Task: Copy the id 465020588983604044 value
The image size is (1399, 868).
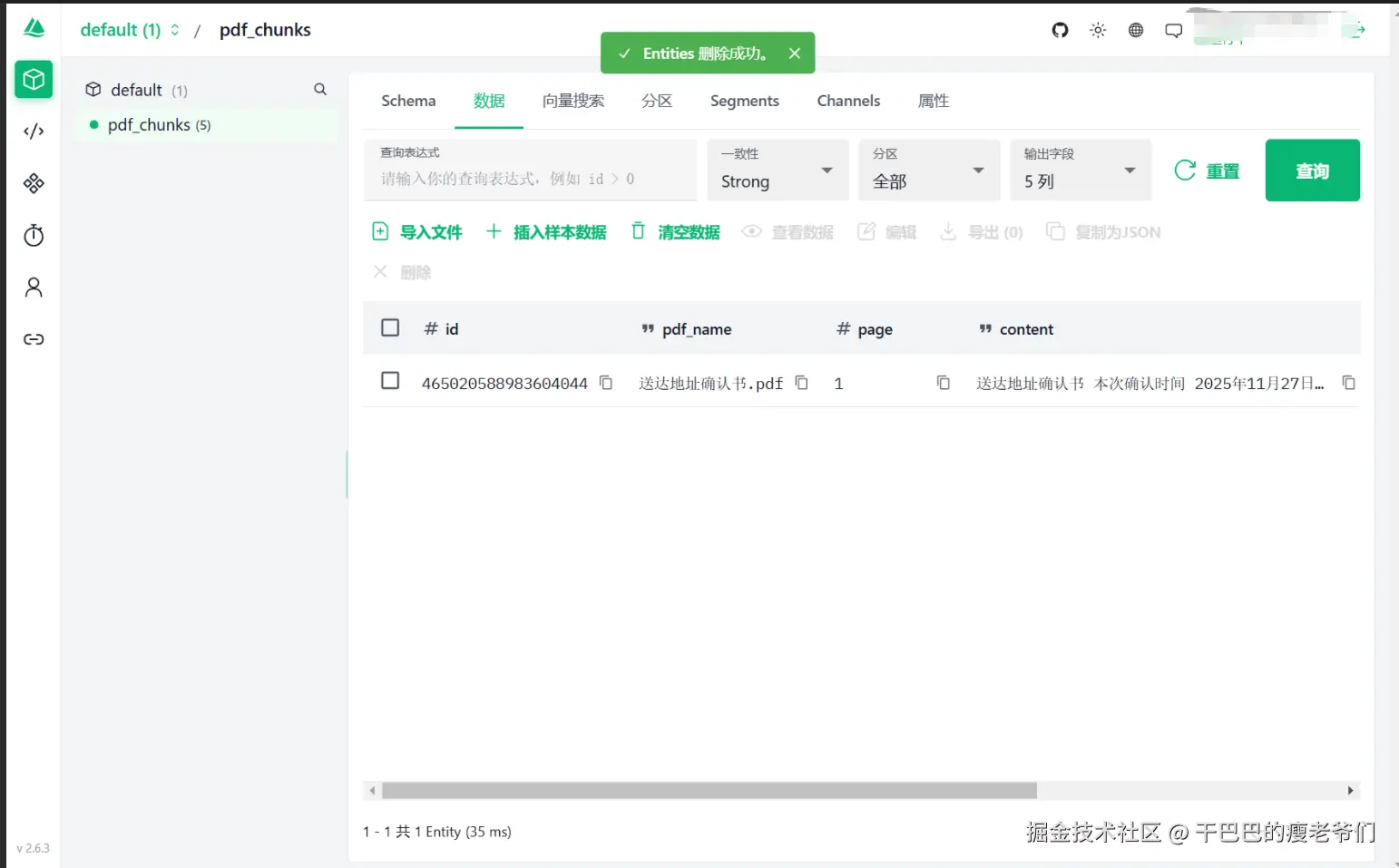Action: click(606, 383)
